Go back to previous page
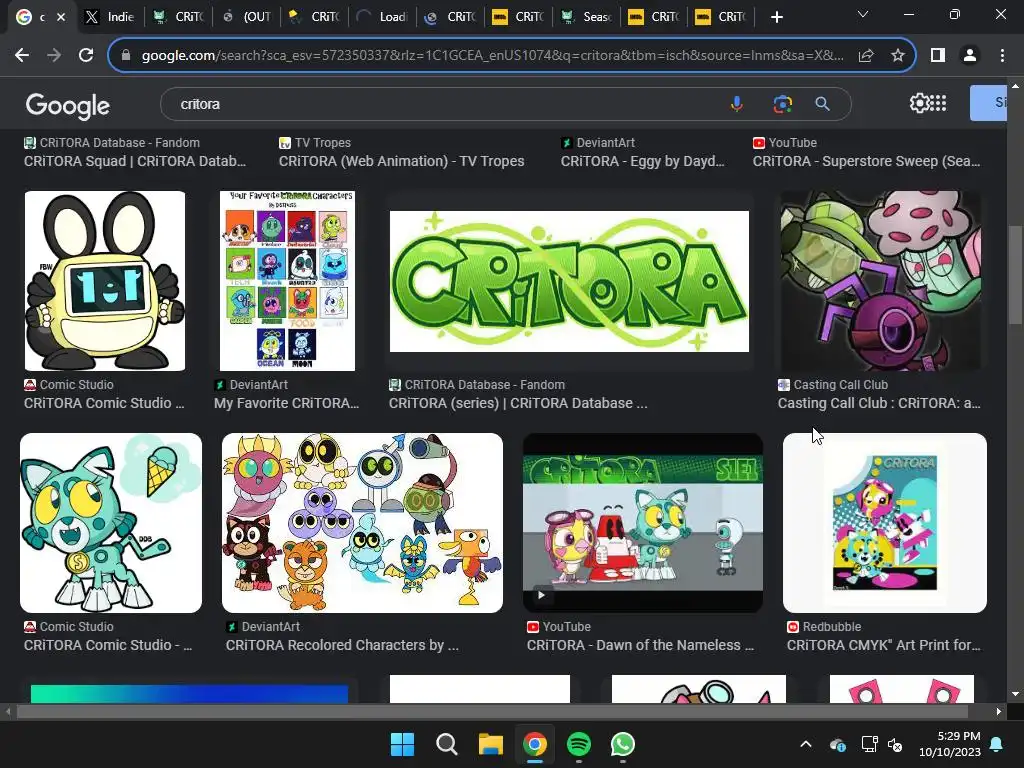 click(22, 56)
